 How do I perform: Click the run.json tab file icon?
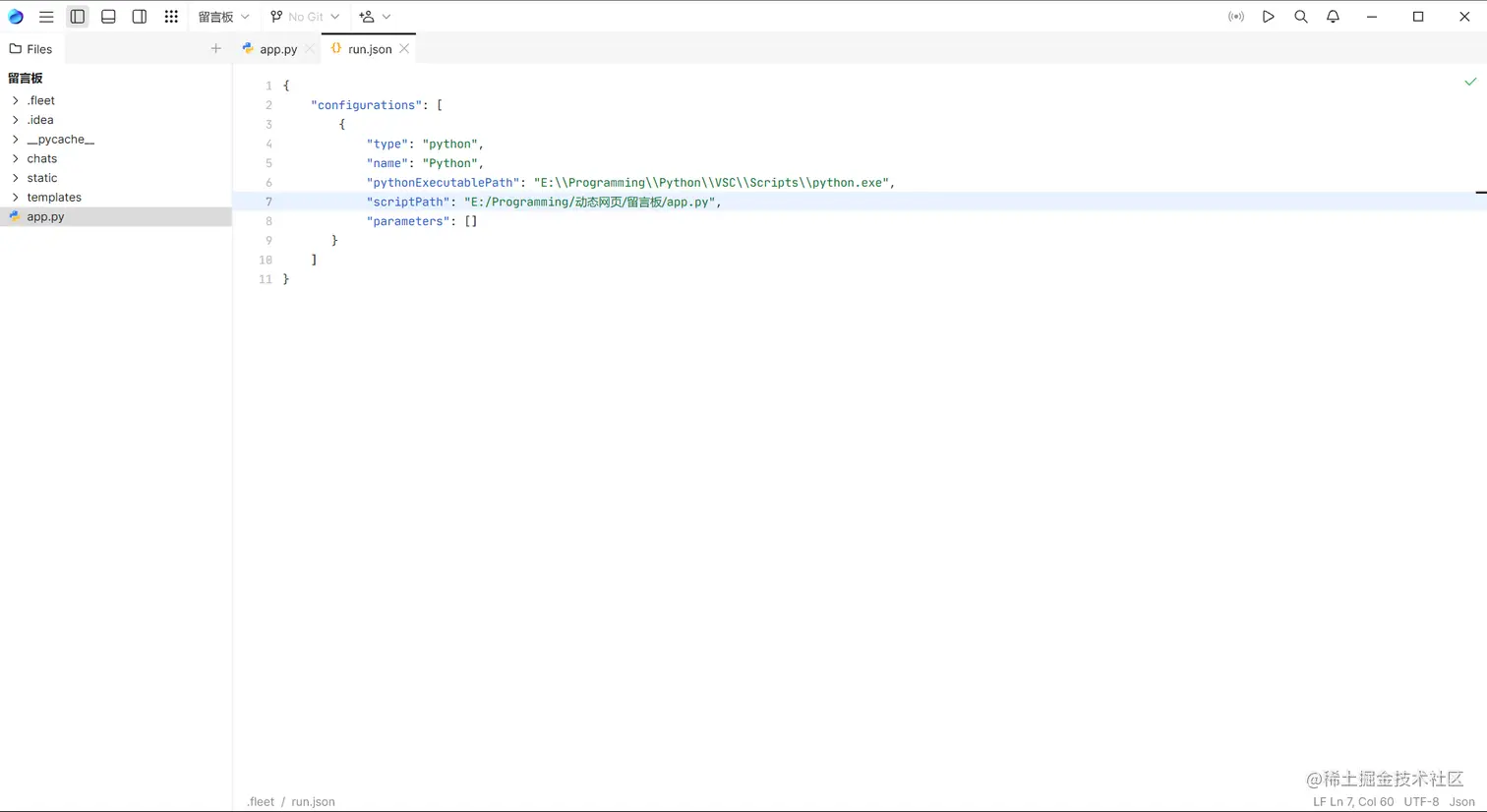(x=336, y=48)
